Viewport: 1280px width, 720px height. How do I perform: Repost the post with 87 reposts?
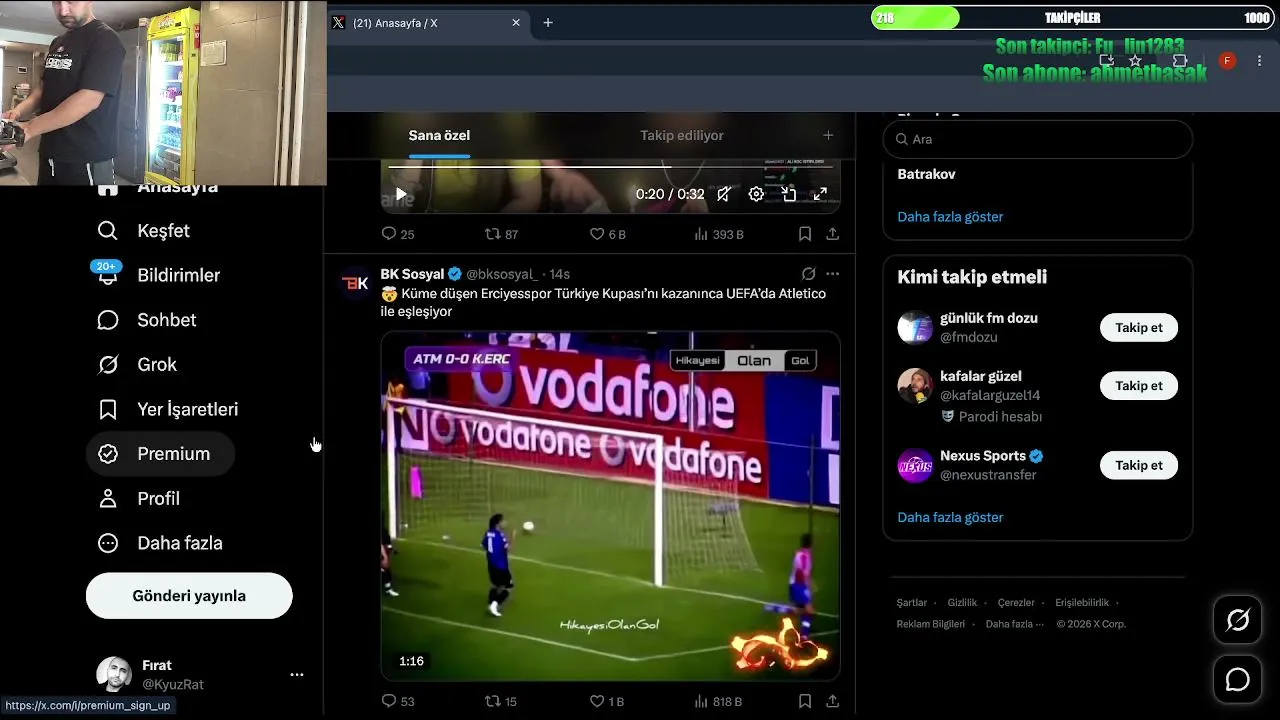[x=501, y=234]
